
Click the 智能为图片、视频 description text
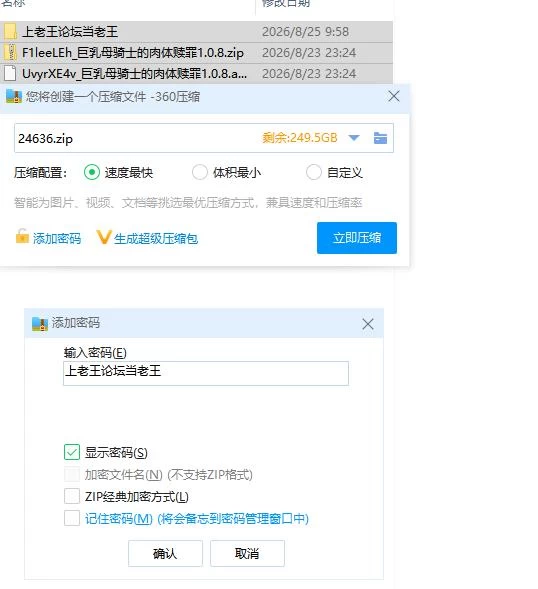[188, 202]
